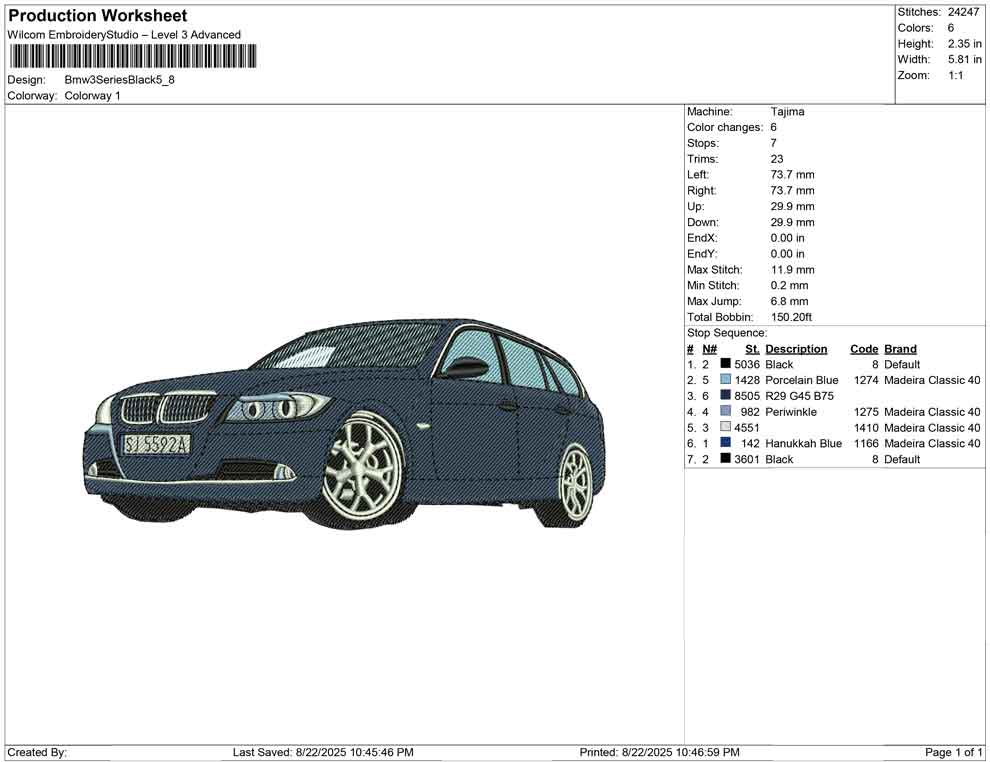This screenshot has width=990, height=762.
Task: Click the light gray swatch for 4551 stitches
Action: [726, 428]
